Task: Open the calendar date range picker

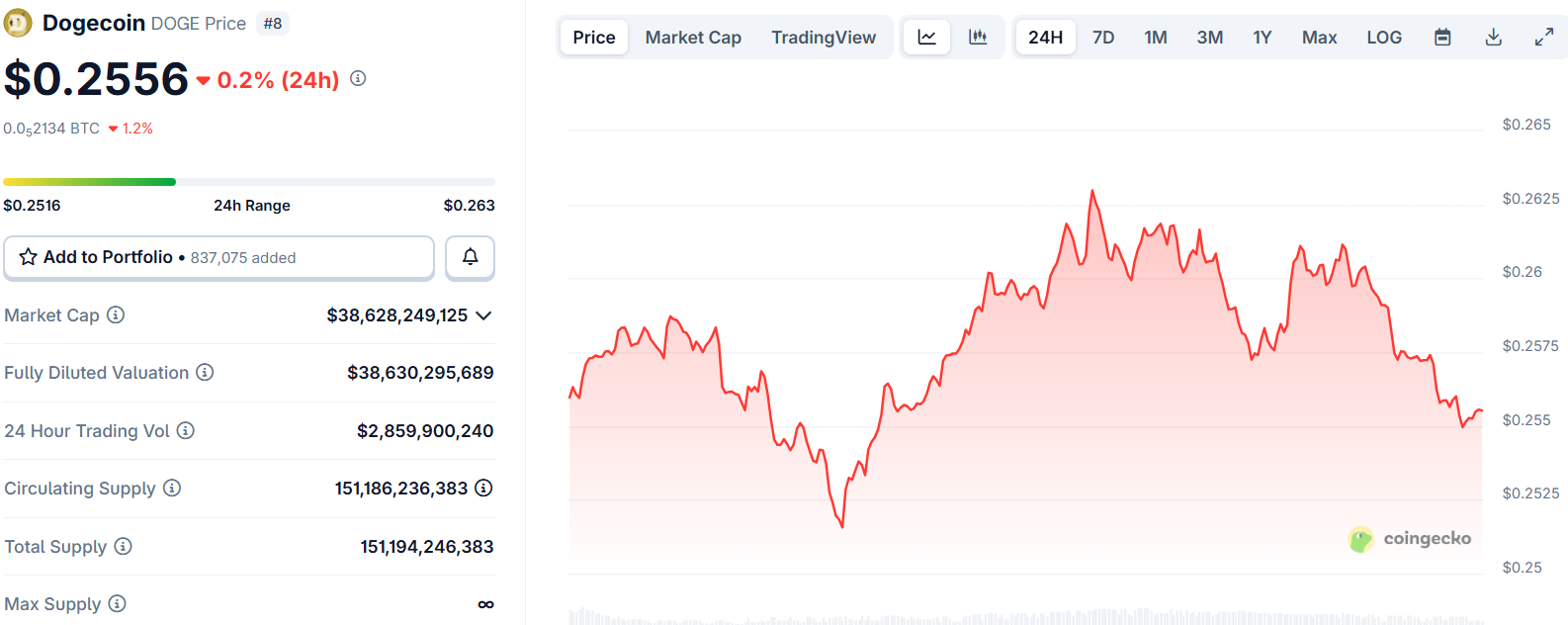Action: coord(1442,38)
